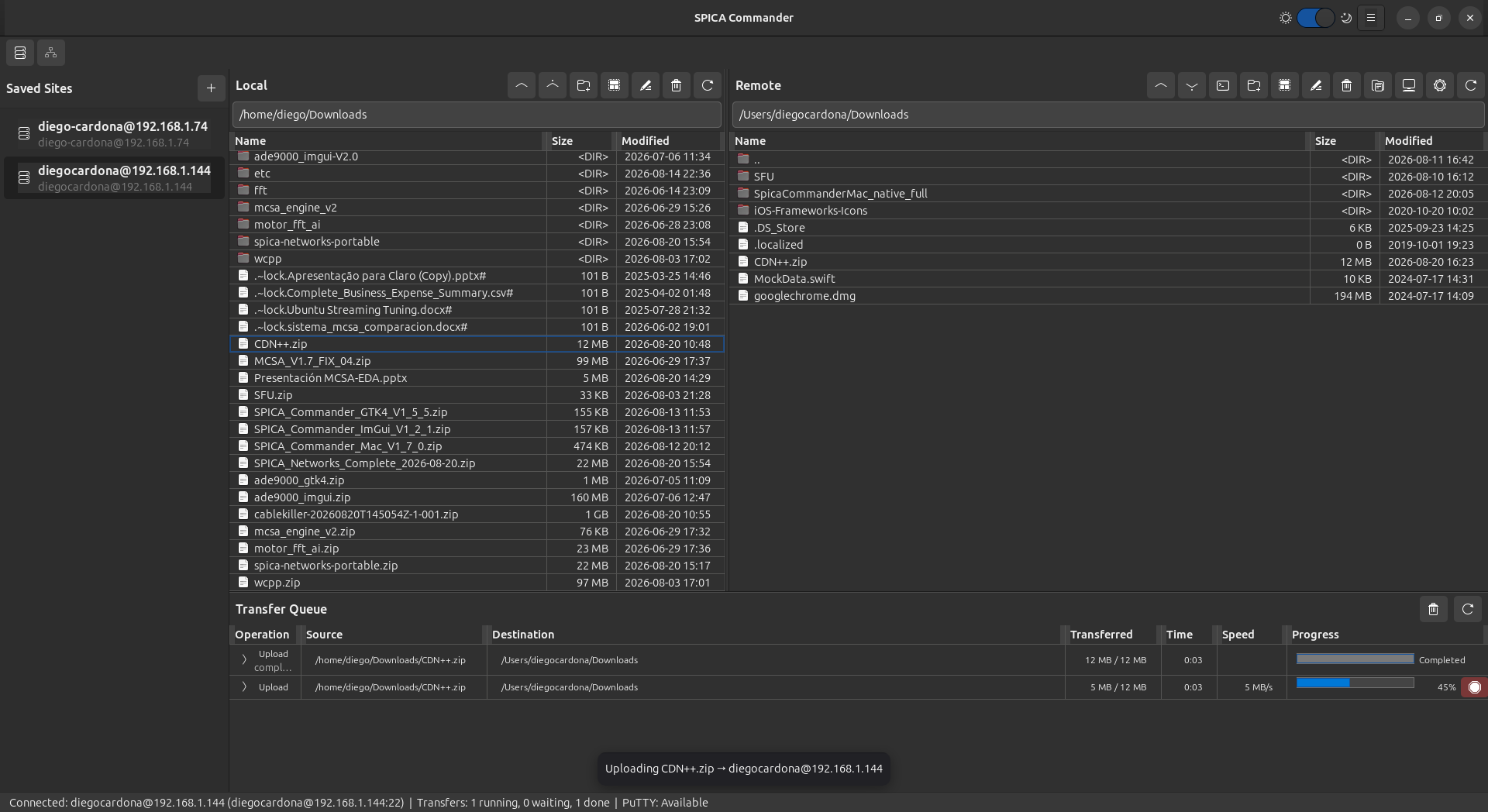Select local file wcpp.zip
Screen dimensions: 1488x812
[477, 583]
